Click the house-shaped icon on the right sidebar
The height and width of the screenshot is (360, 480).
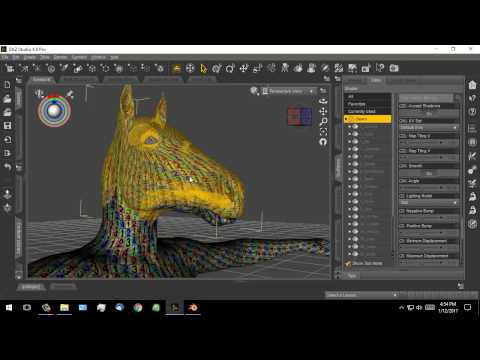472,85
